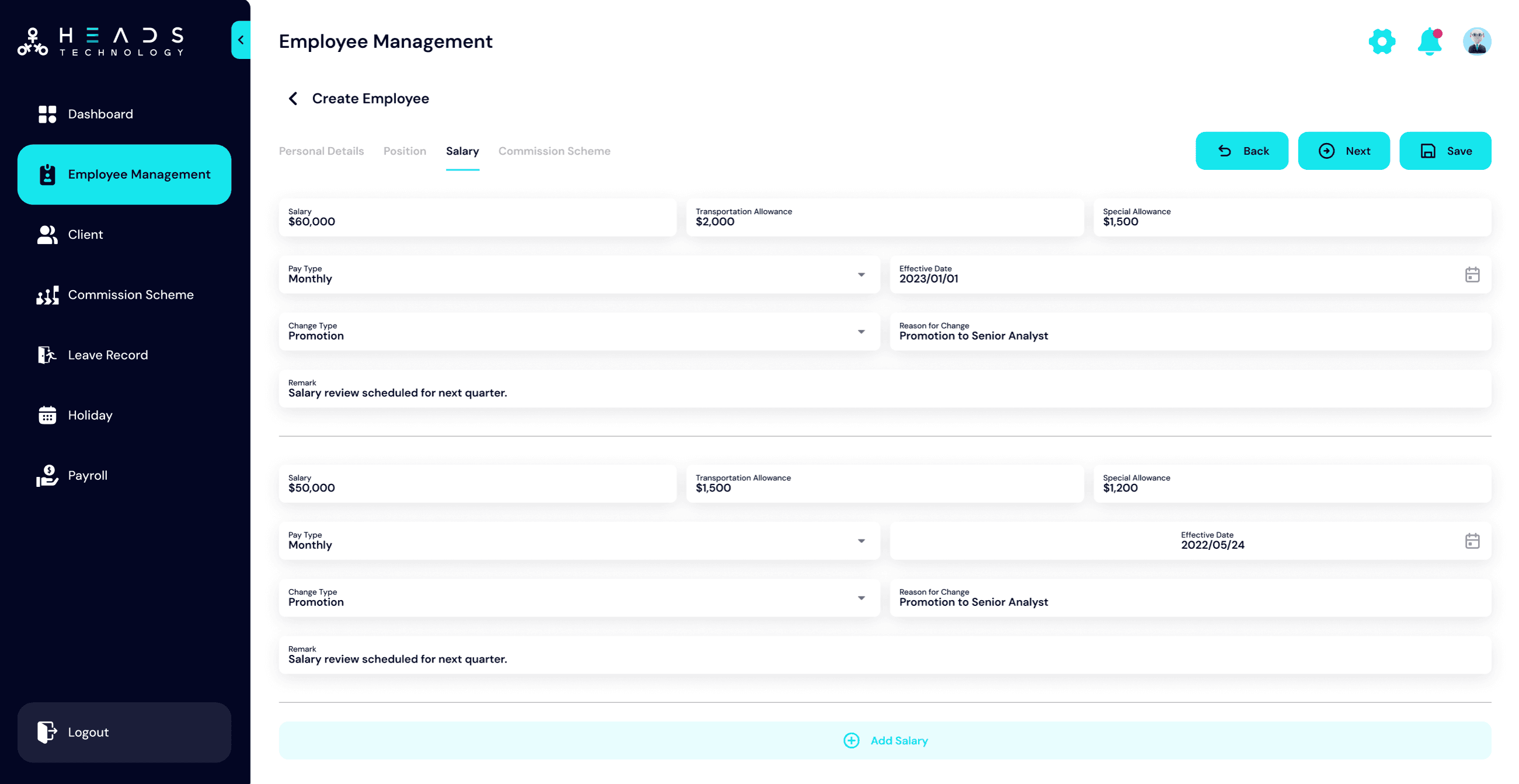Open Commission Scheme via its sidebar icon
1519x784 pixels.
point(47,295)
